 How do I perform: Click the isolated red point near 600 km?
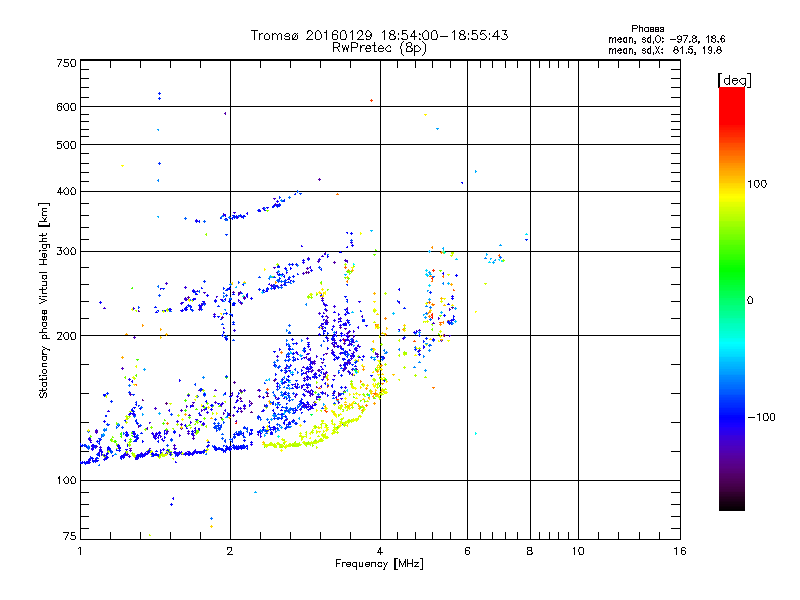(x=371, y=101)
